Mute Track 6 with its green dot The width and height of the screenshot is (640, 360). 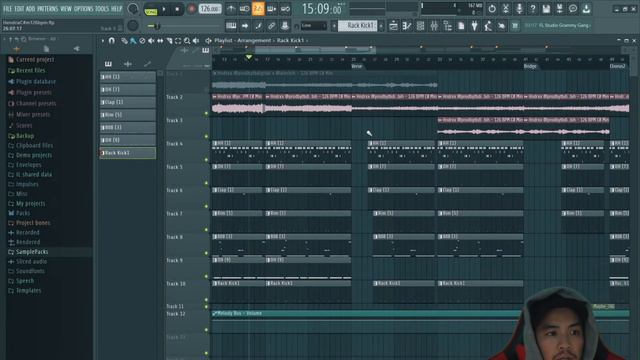[206, 206]
